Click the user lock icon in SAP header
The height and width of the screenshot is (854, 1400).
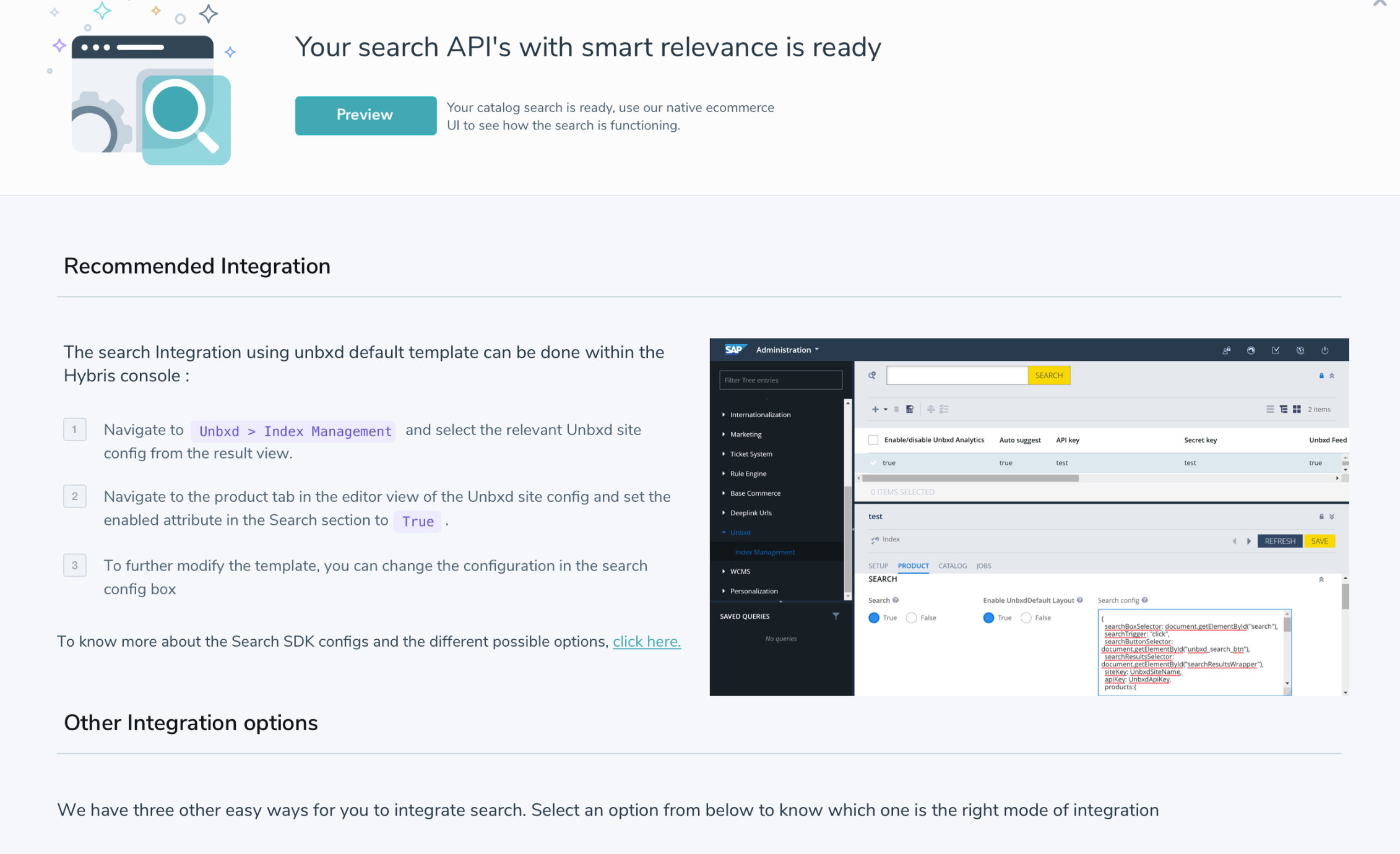[1226, 350]
